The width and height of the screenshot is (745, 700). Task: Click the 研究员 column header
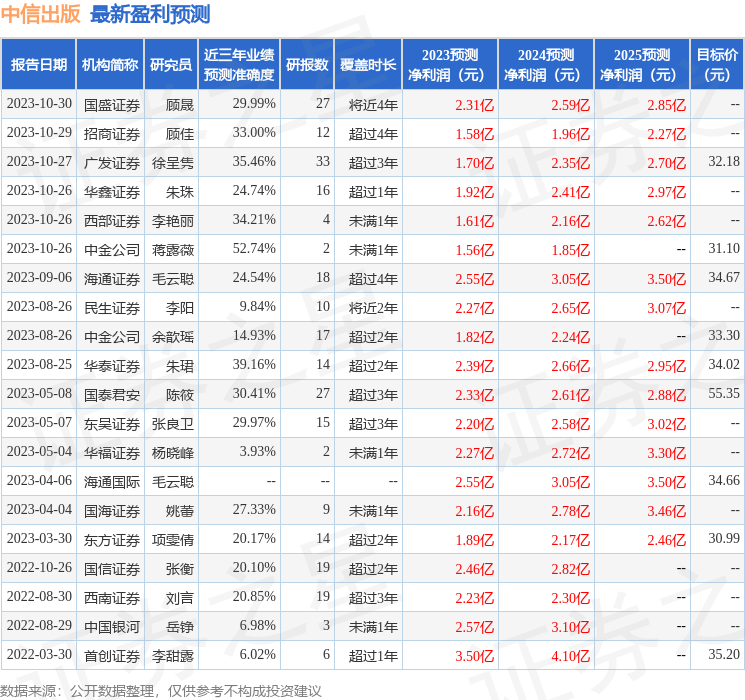[x=171, y=65]
